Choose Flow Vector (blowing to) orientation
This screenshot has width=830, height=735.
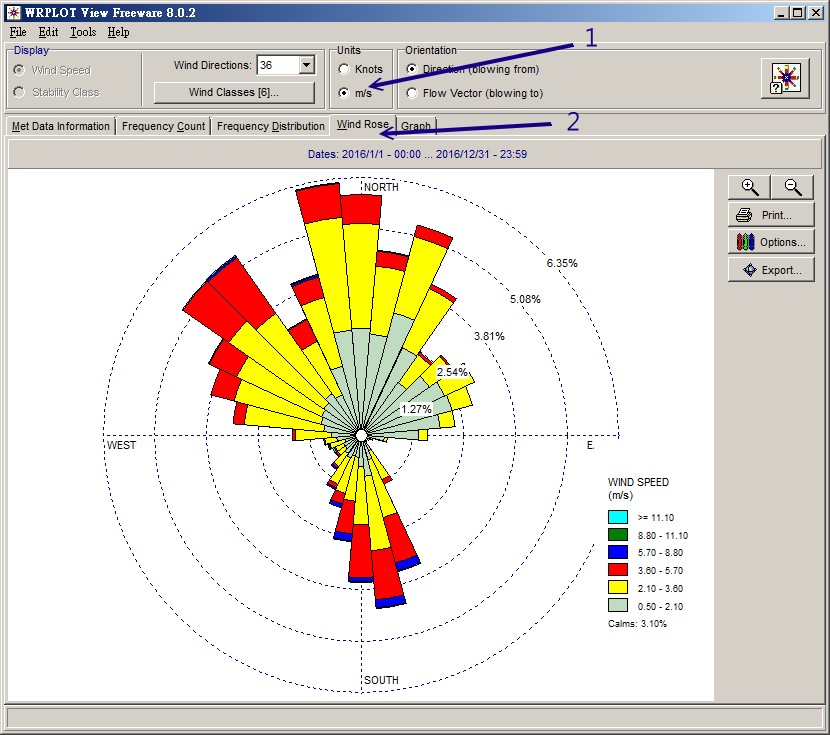click(412, 93)
